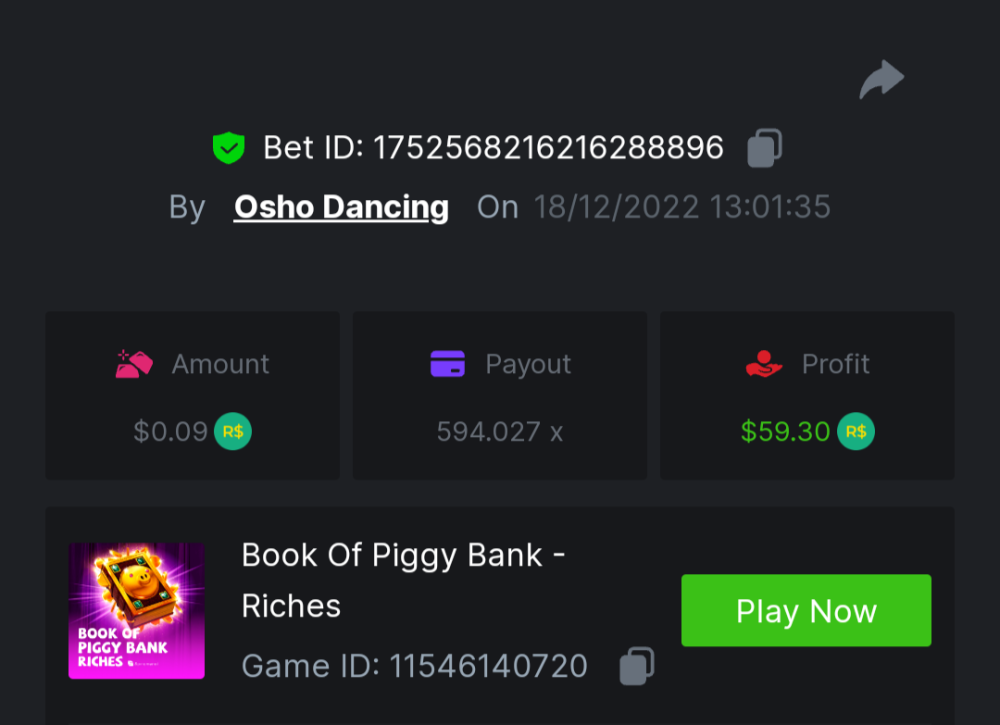Click the $59.30 profit value
Viewport: 1000px width, 725px height.
[786, 432]
